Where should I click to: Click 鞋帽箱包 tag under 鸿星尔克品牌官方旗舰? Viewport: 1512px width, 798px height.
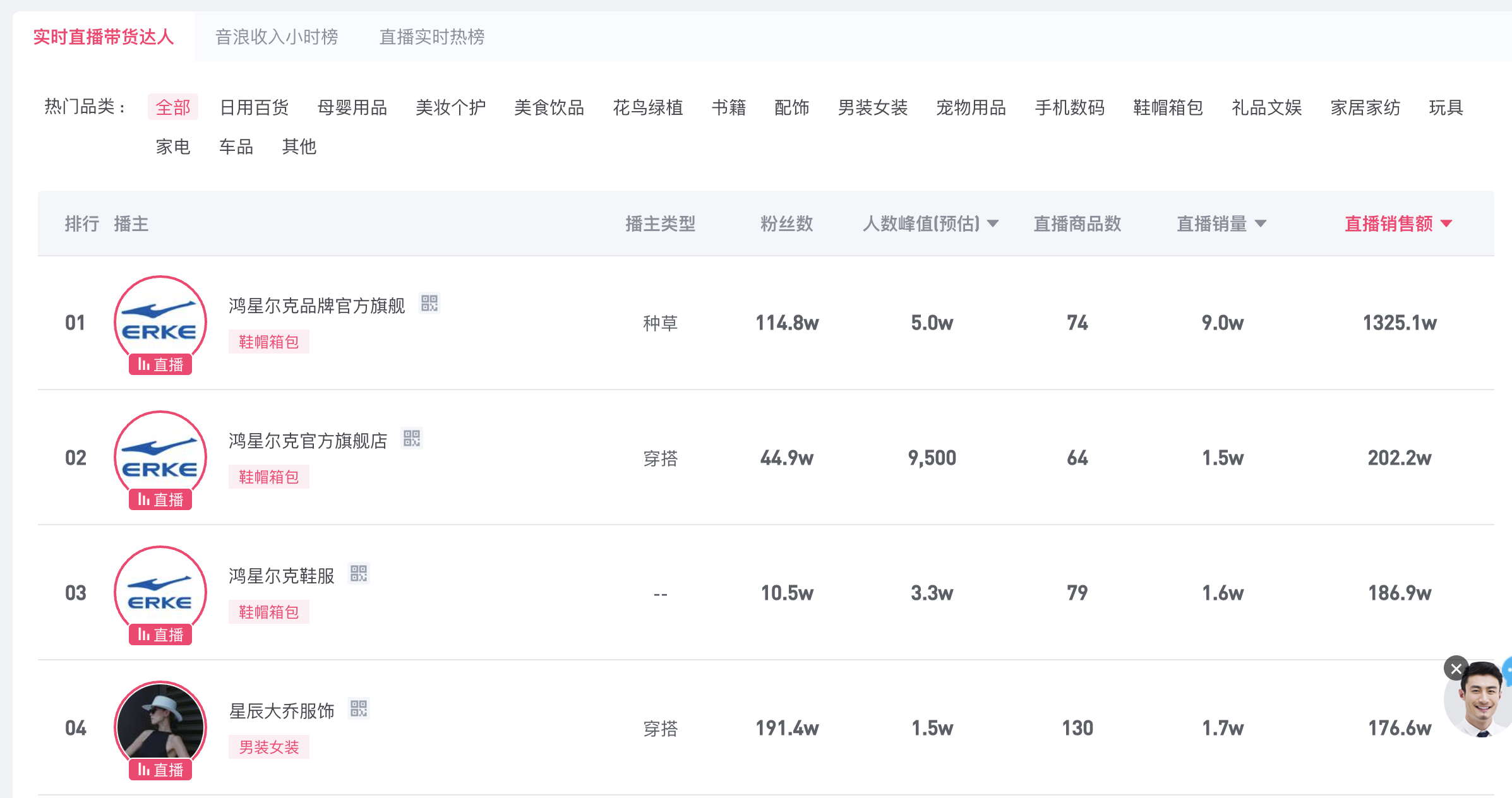point(269,342)
